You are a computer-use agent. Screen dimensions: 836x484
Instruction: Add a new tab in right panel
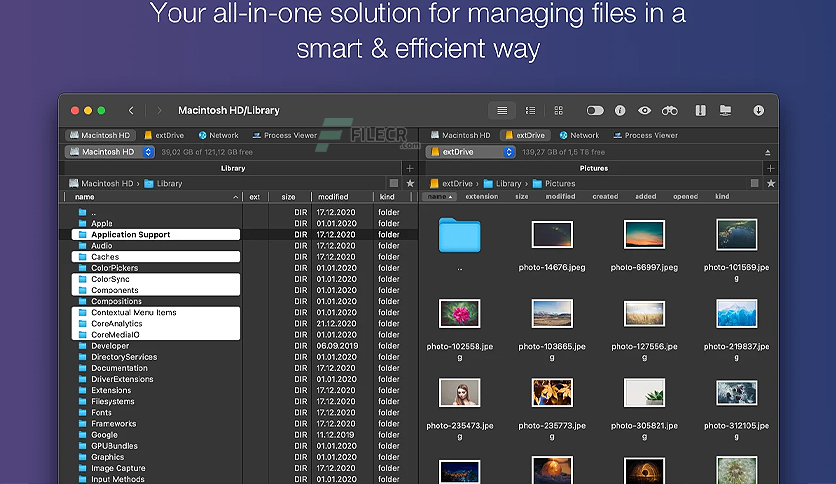click(x=770, y=168)
